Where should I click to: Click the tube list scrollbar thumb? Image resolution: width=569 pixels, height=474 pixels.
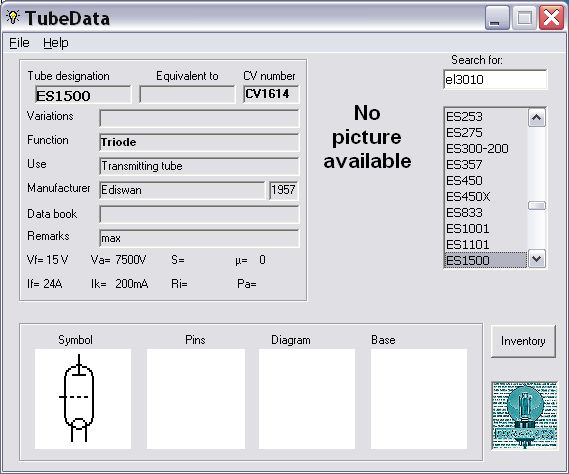coord(537,206)
